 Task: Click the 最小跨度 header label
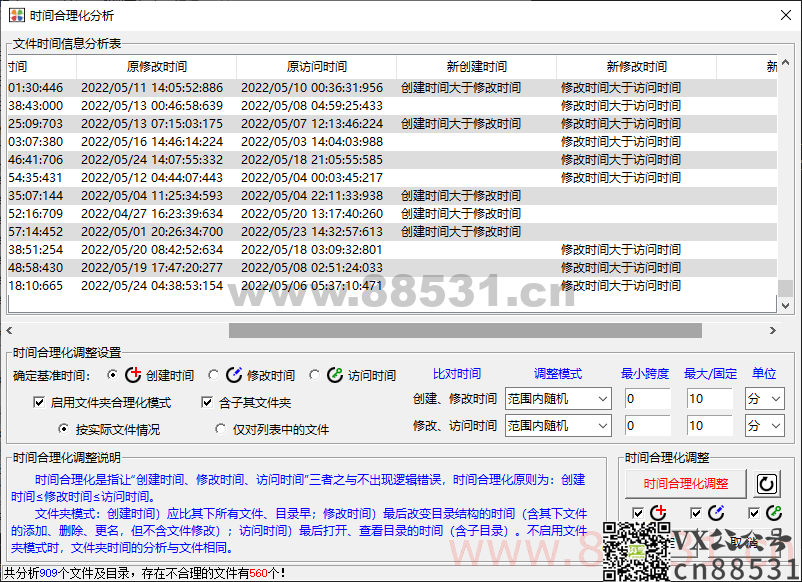645,374
